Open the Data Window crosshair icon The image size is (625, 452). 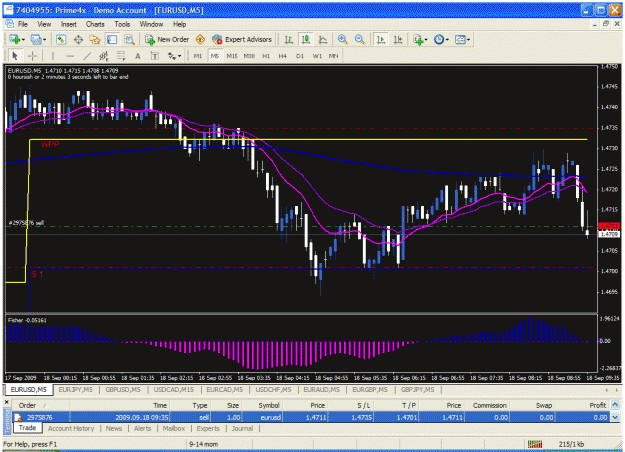point(78,39)
